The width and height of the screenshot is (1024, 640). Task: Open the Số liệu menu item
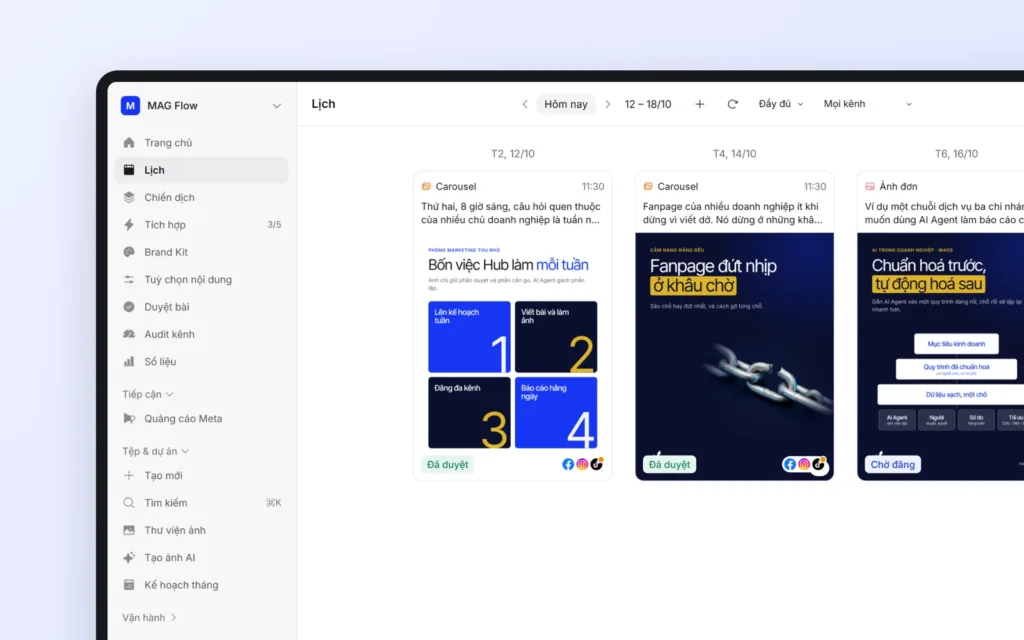[201, 361]
